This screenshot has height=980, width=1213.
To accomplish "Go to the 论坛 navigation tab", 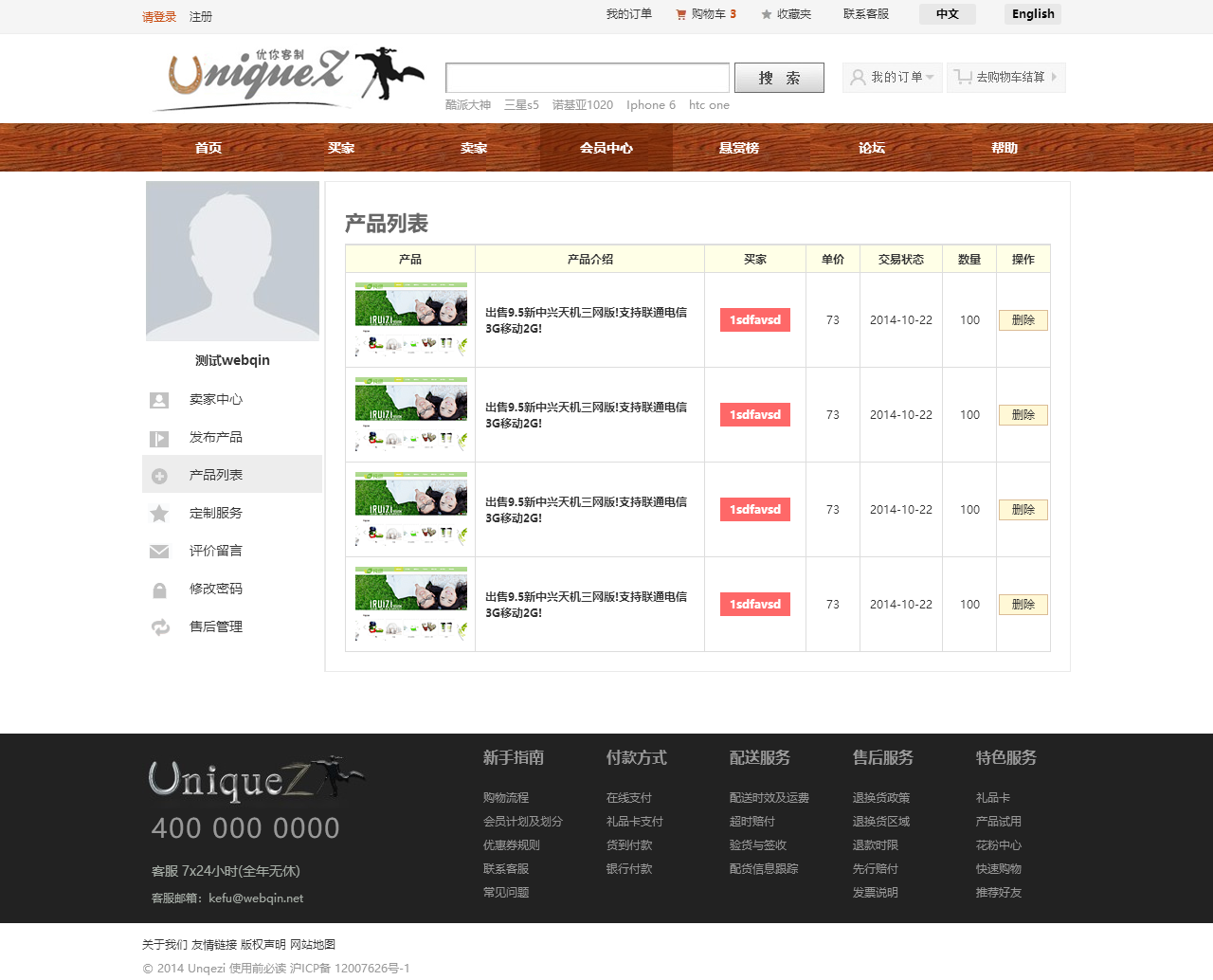I will pos(872,148).
